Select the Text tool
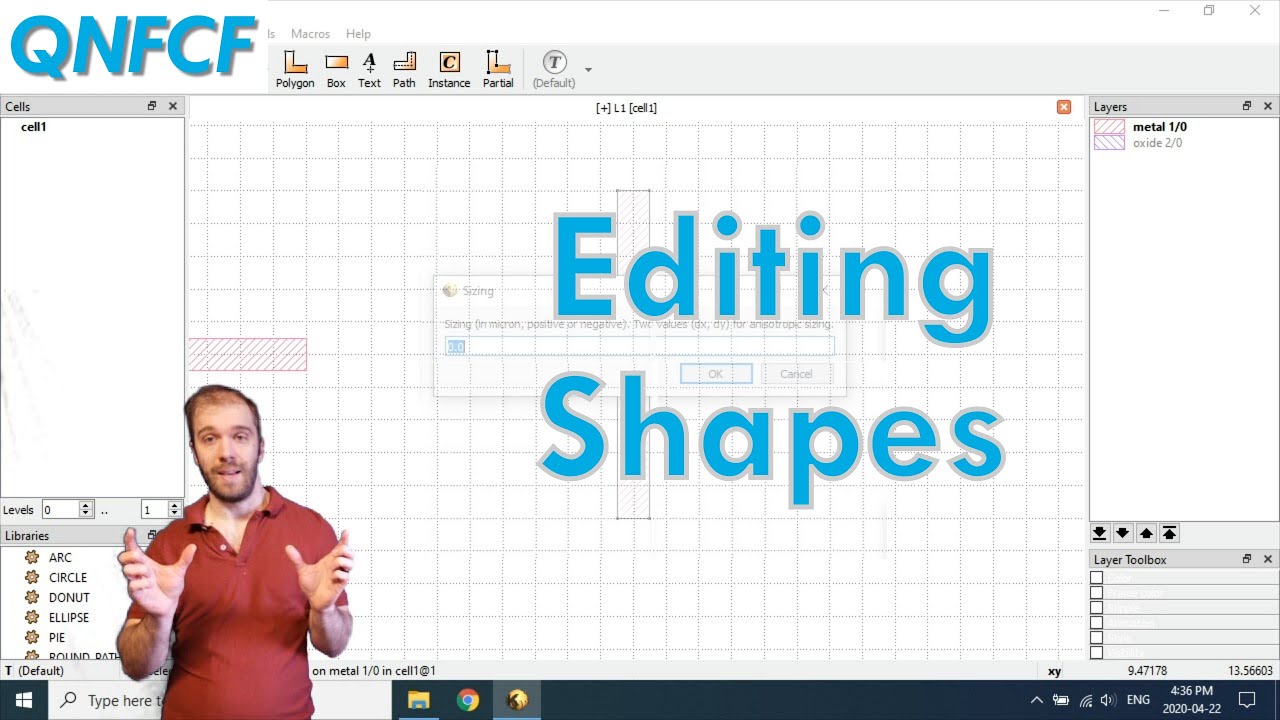The width and height of the screenshot is (1280, 720). 369,70
